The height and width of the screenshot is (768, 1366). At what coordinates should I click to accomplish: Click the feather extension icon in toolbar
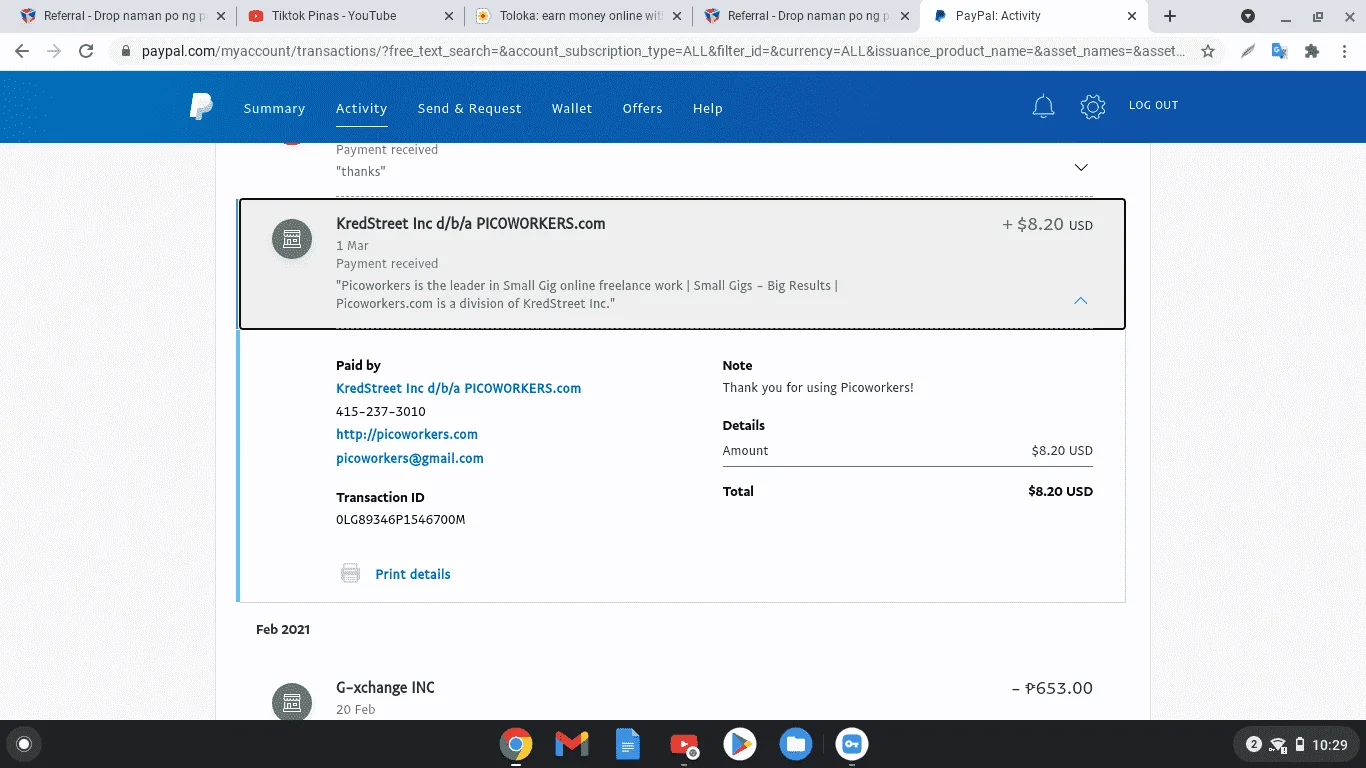point(1247,51)
